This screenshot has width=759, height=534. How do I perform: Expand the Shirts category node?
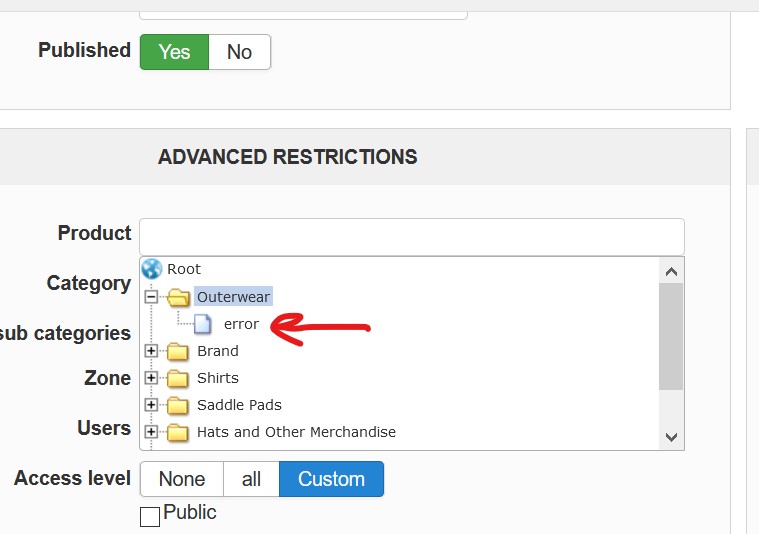(x=151, y=378)
